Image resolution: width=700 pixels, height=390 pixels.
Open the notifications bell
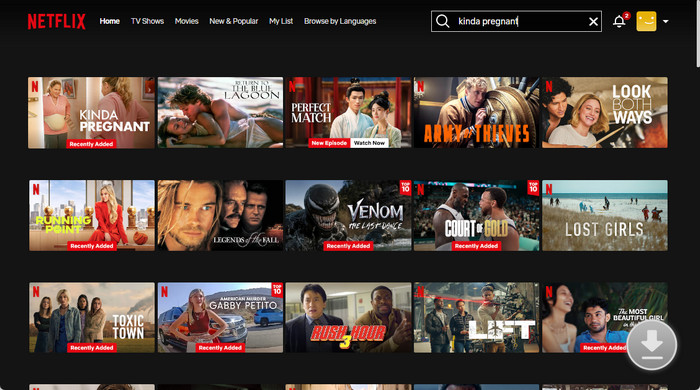pos(619,21)
